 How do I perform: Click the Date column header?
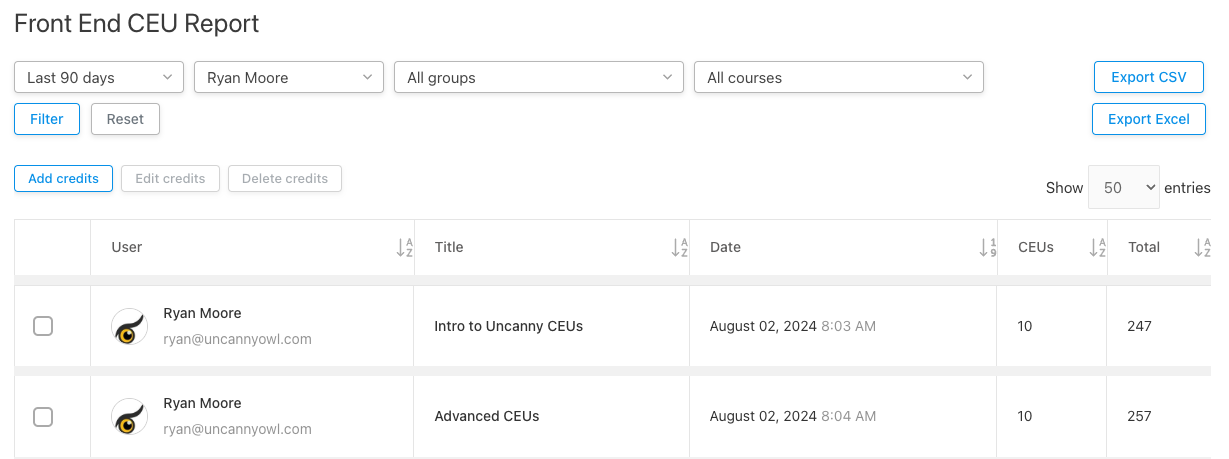click(726, 248)
